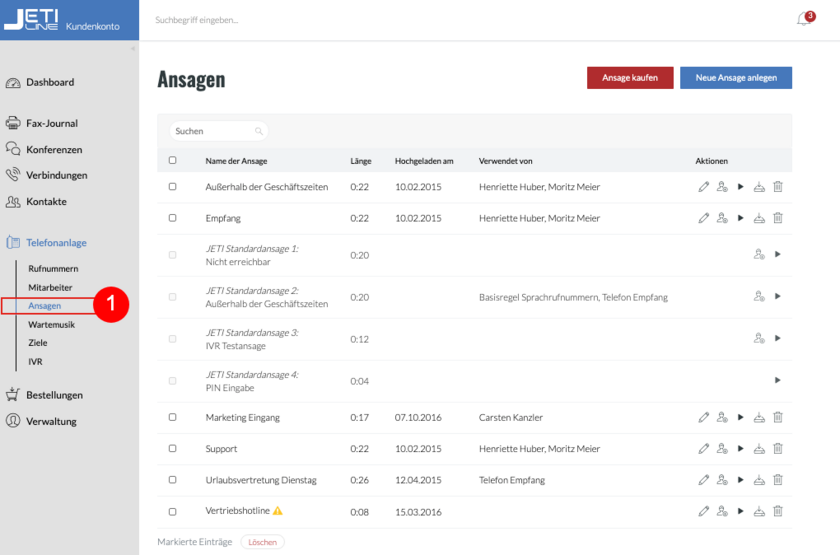Collapse the sidebar using the top arrow
The image size is (840, 555).
point(133,47)
